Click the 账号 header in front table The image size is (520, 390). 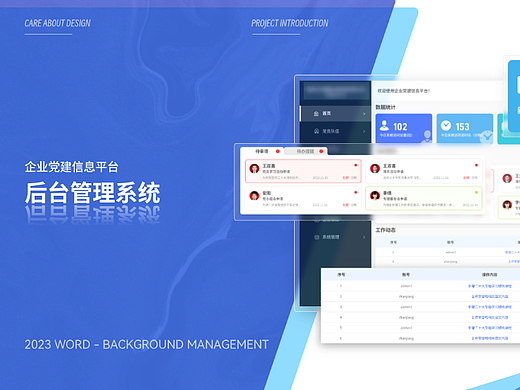(x=406, y=275)
